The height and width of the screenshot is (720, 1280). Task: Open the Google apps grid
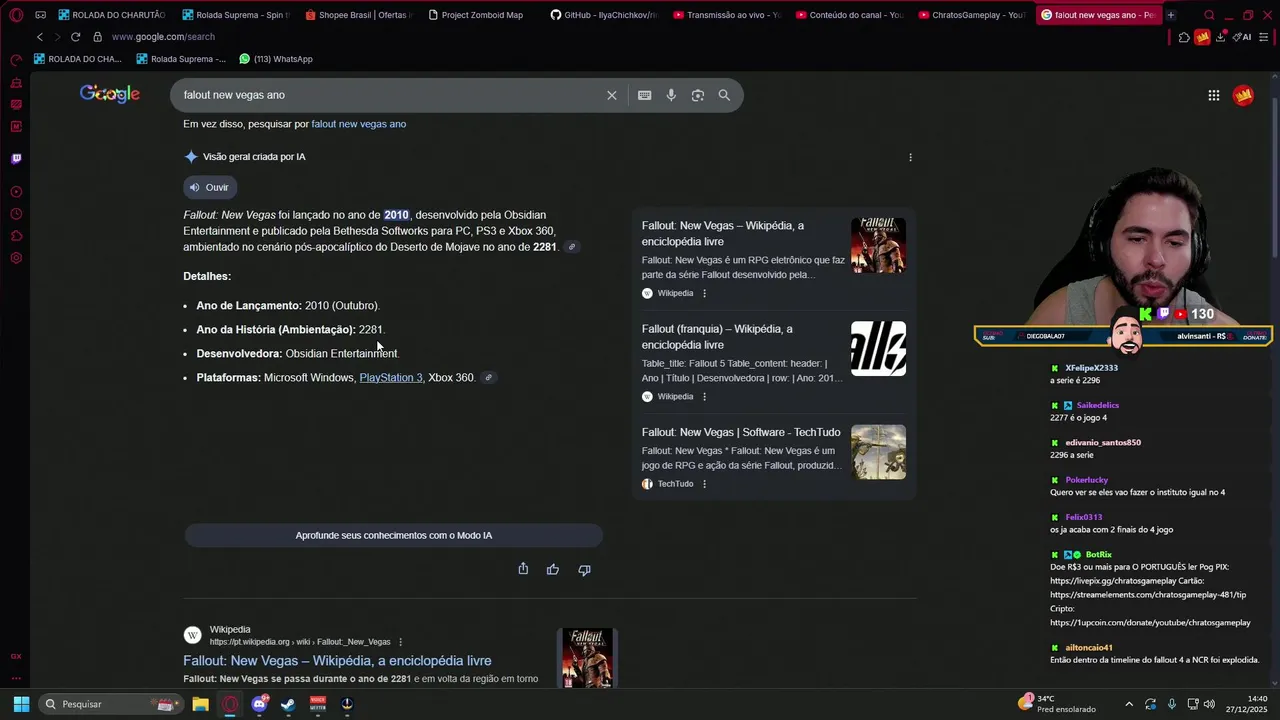[1214, 95]
